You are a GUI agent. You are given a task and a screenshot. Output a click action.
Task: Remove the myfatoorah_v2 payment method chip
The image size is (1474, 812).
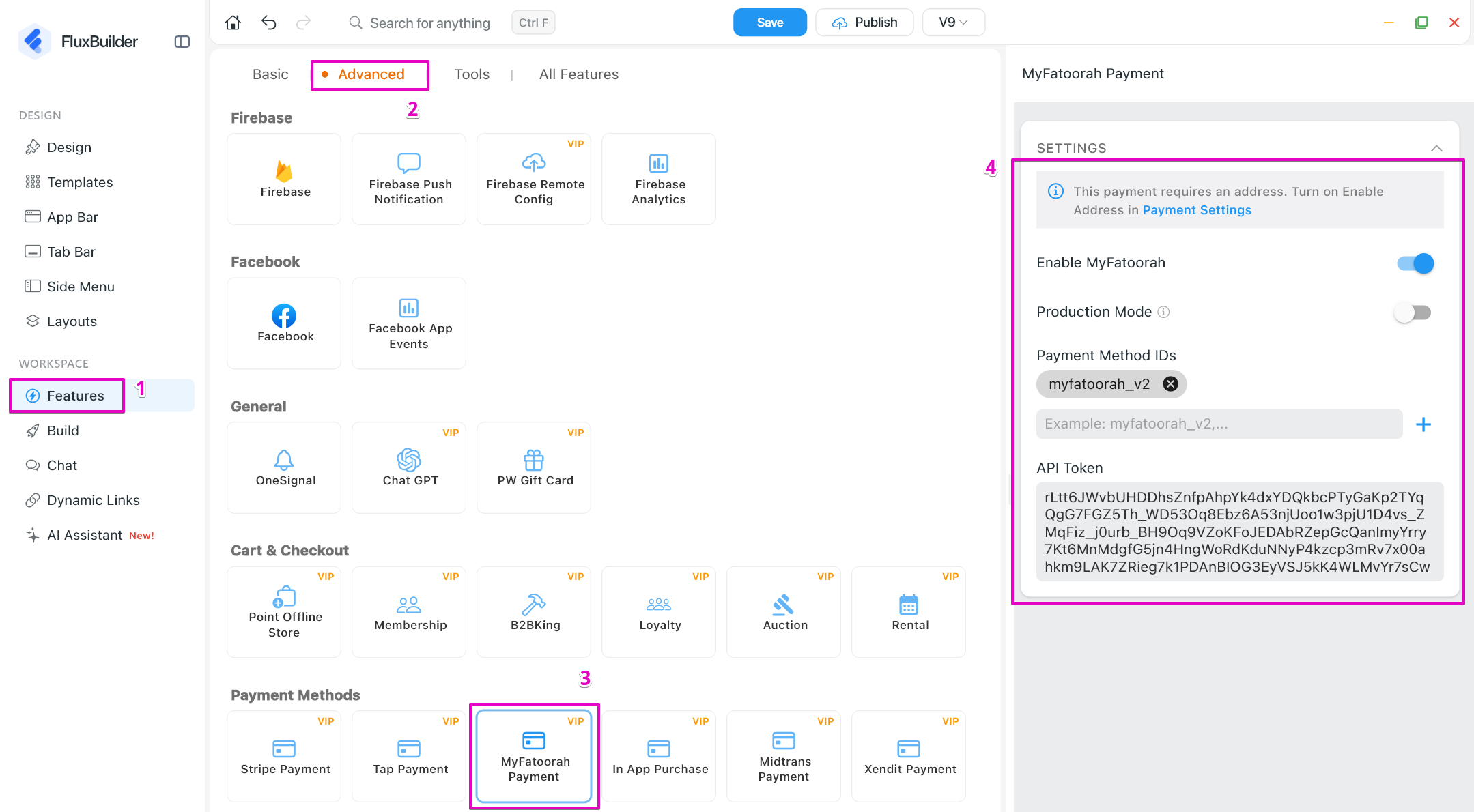[1170, 384]
